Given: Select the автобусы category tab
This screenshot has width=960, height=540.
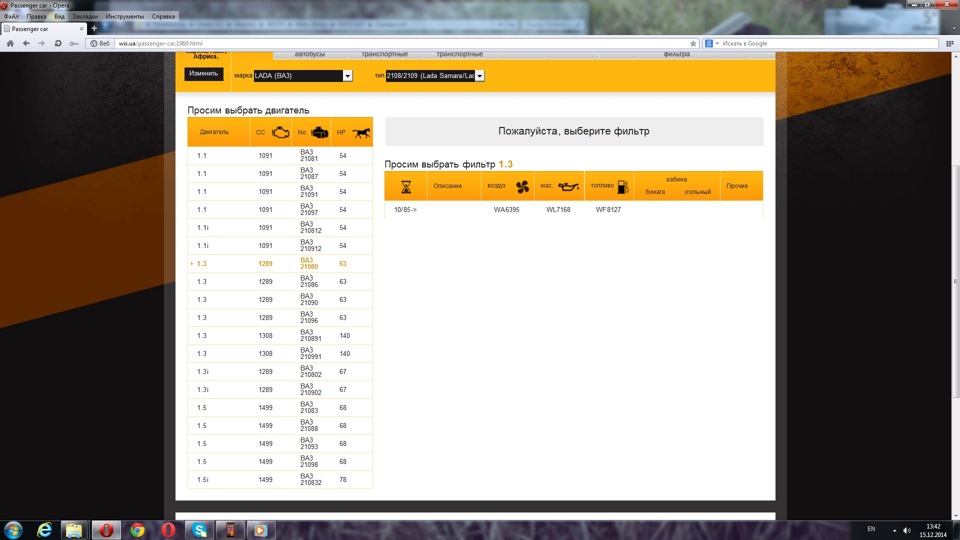Looking at the screenshot, I should pyautogui.click(x=310, y=54).
